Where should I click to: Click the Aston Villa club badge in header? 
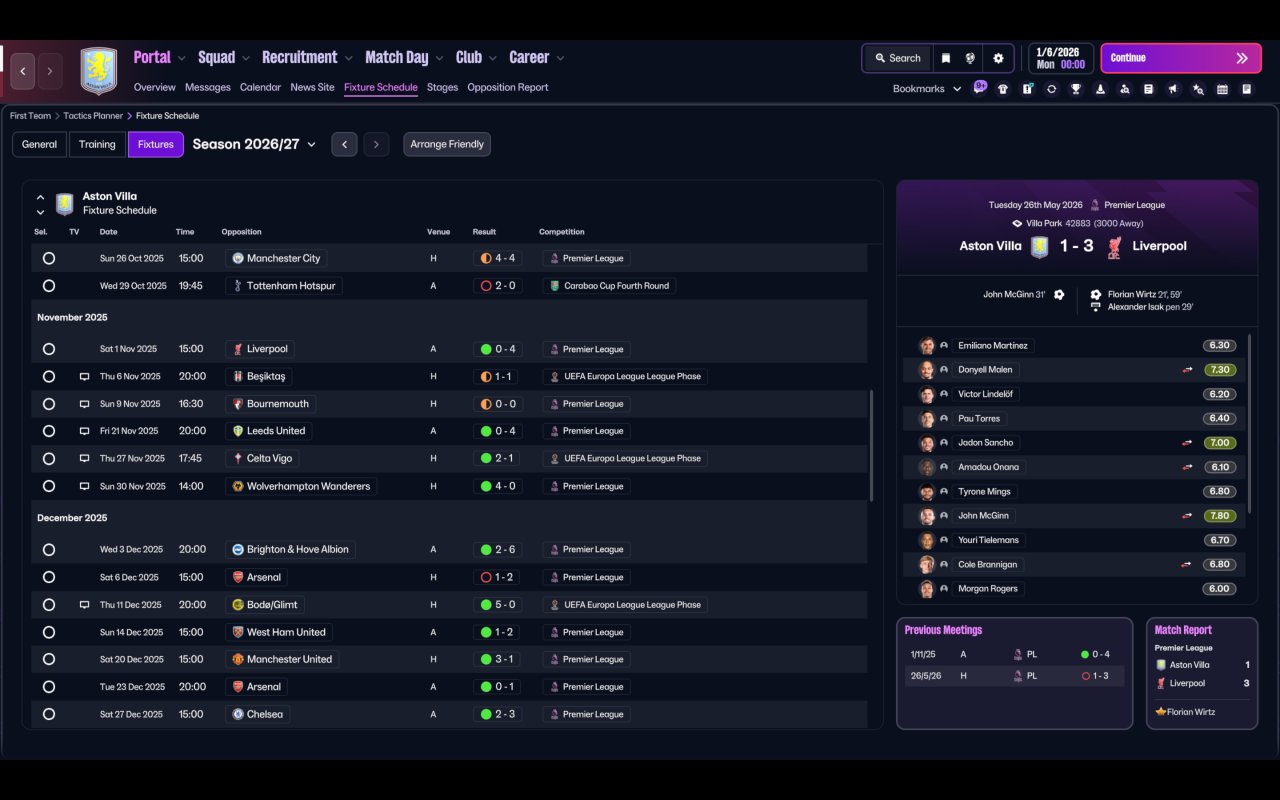(x=99, y=71)
